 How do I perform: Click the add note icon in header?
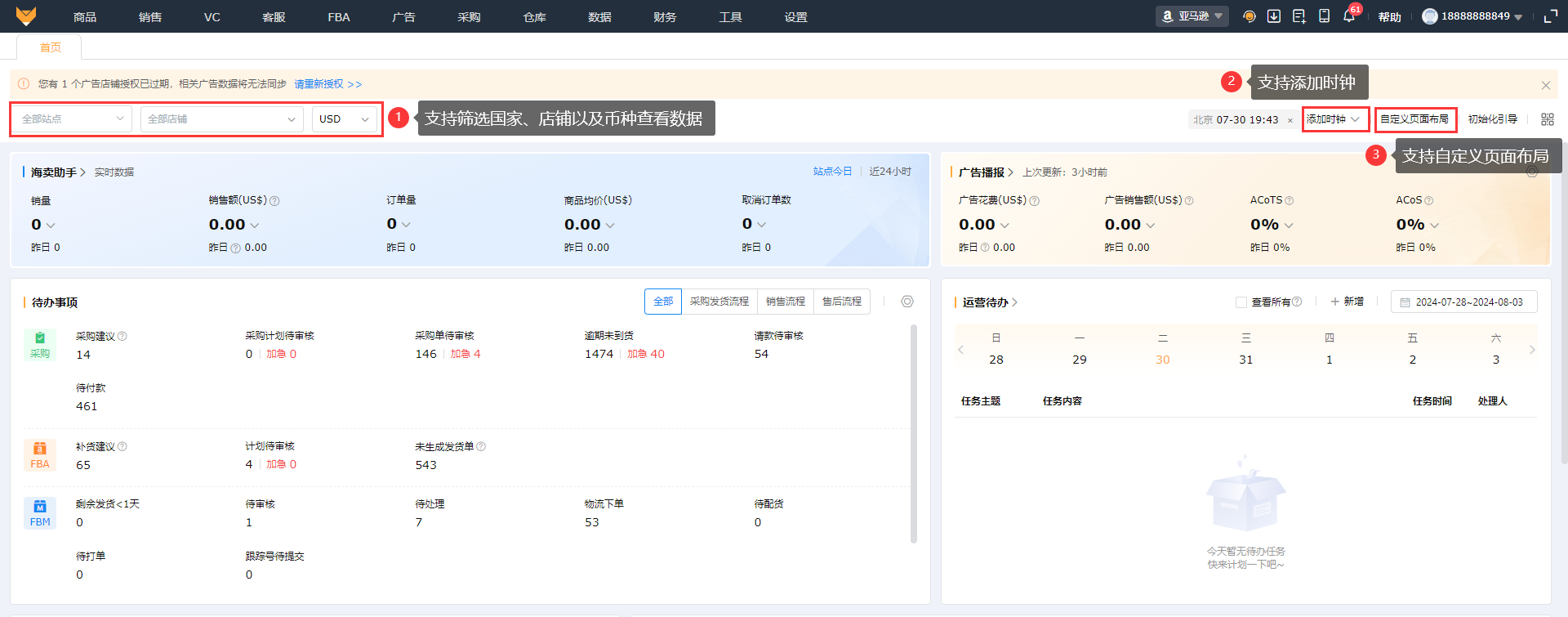pos(1298,16)
